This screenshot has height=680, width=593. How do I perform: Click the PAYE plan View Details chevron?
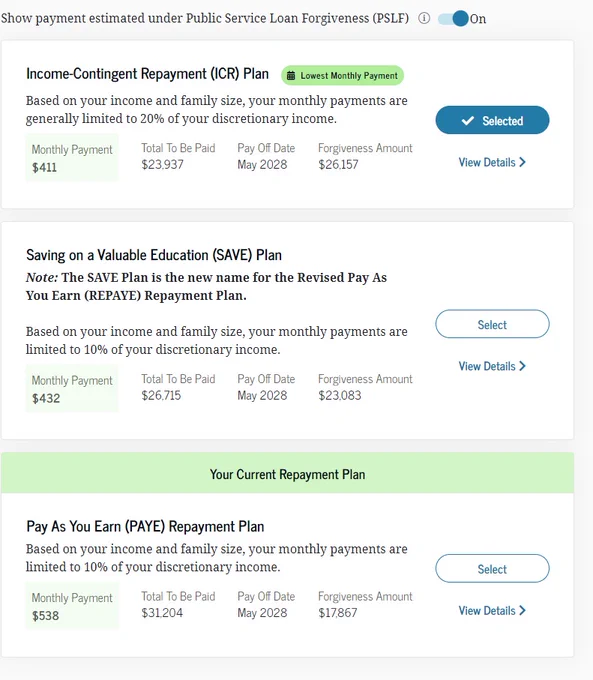[x=522, y=611]
